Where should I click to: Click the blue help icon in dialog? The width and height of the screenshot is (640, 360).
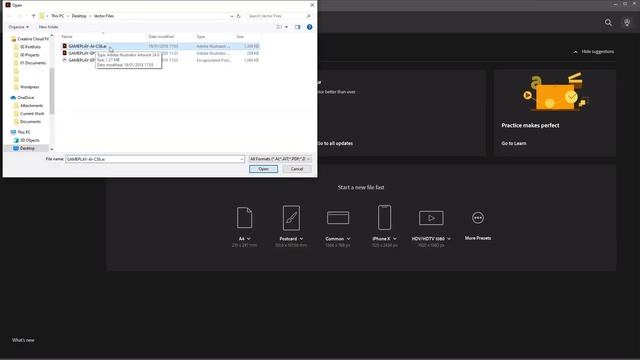click(309, 27)
